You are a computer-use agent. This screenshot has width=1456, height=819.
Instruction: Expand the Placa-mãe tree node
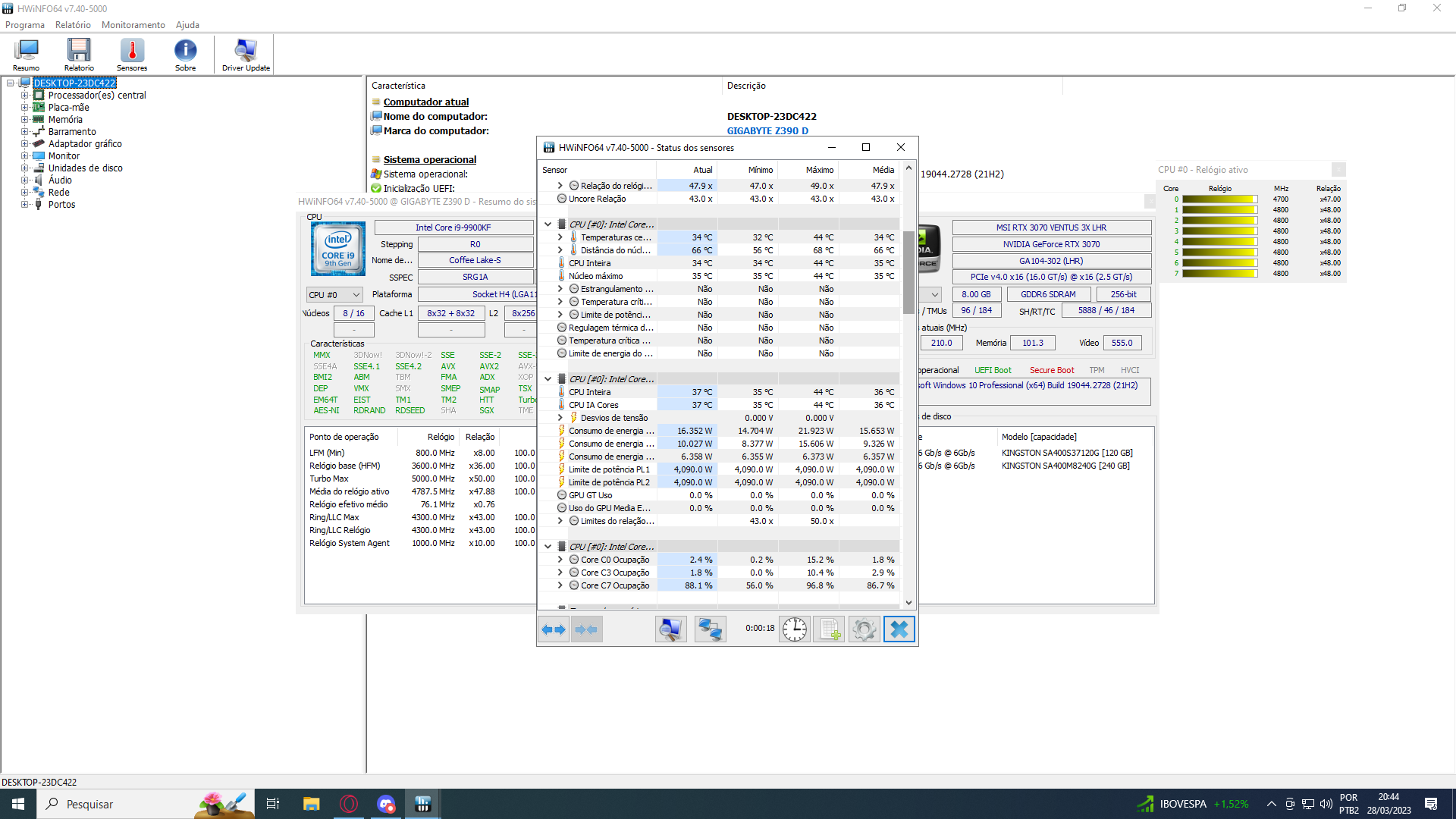(25, 108)
